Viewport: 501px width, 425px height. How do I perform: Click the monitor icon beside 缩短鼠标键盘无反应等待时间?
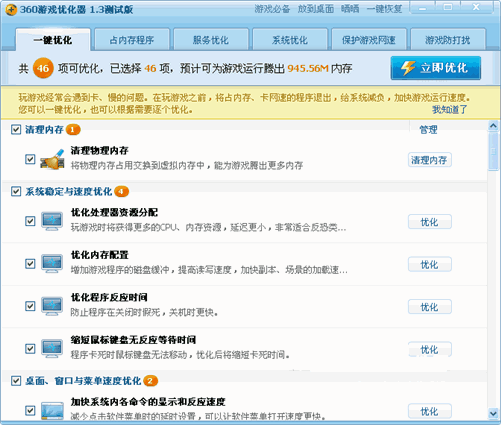tap(52, 349)
